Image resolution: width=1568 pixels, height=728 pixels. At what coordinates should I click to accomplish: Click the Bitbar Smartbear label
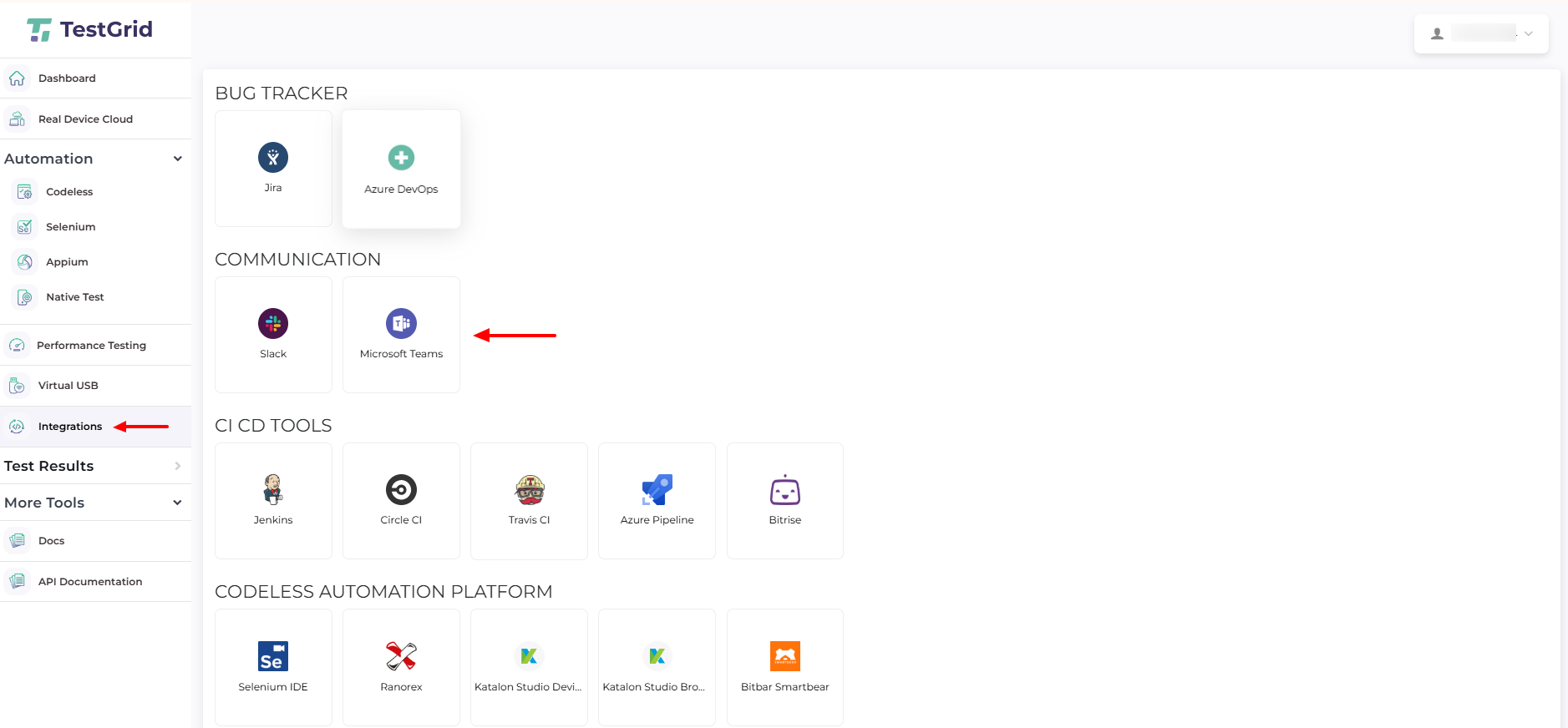[785, 687]
